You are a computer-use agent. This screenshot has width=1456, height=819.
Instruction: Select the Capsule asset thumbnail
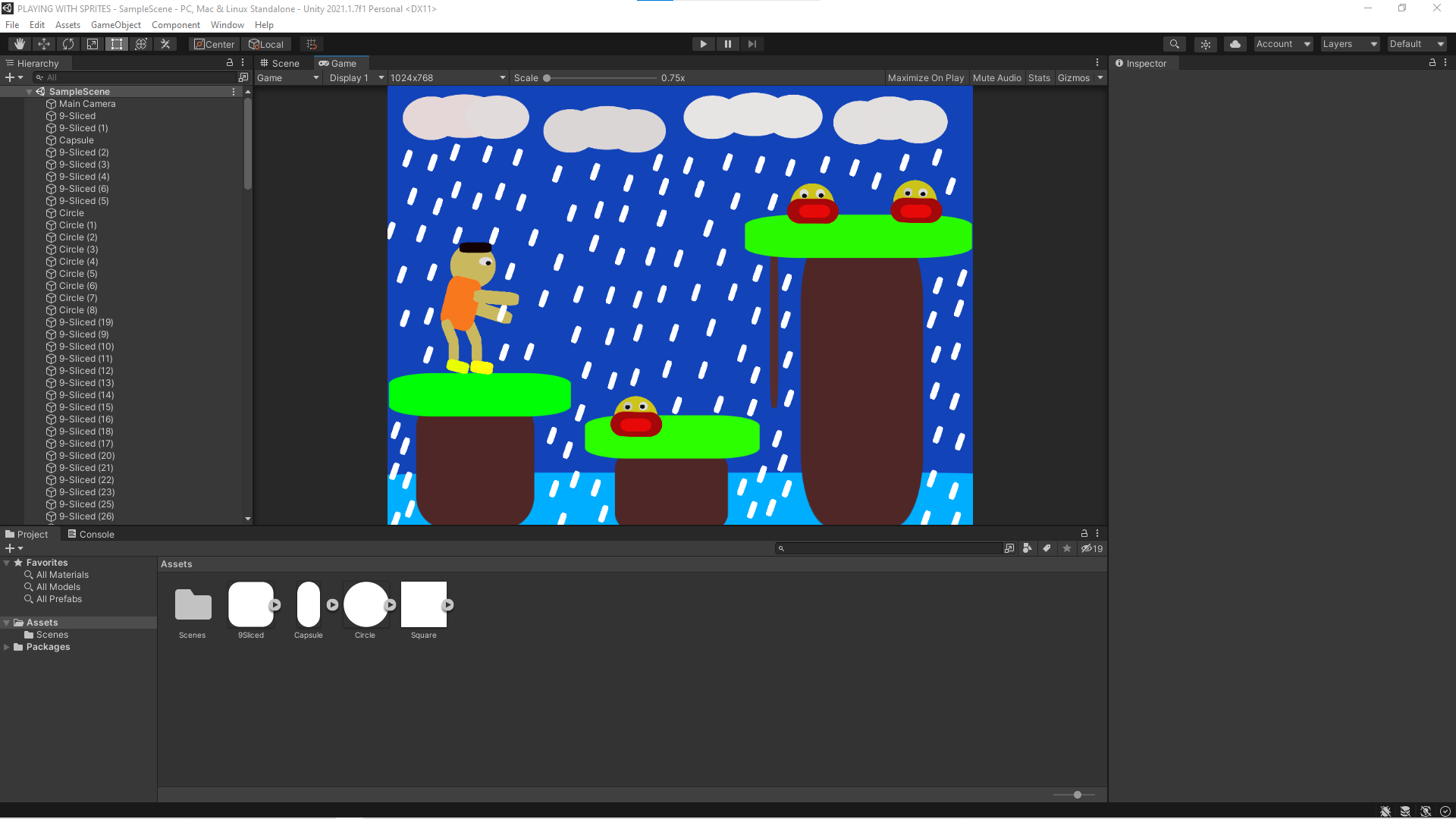308,605
